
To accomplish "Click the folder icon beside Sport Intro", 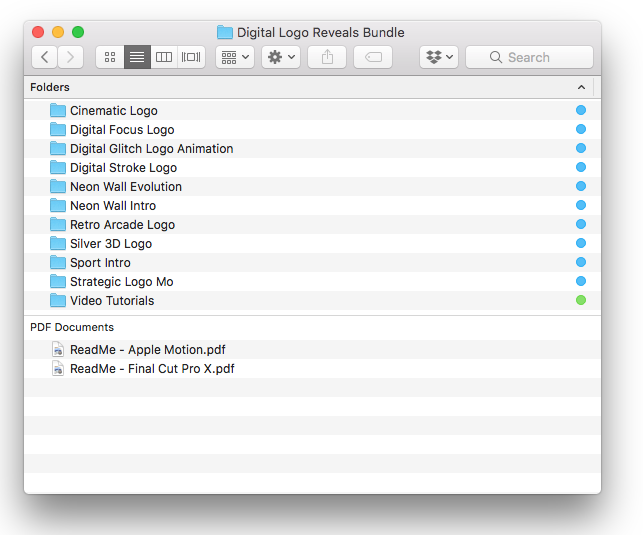I will point(58,262).
